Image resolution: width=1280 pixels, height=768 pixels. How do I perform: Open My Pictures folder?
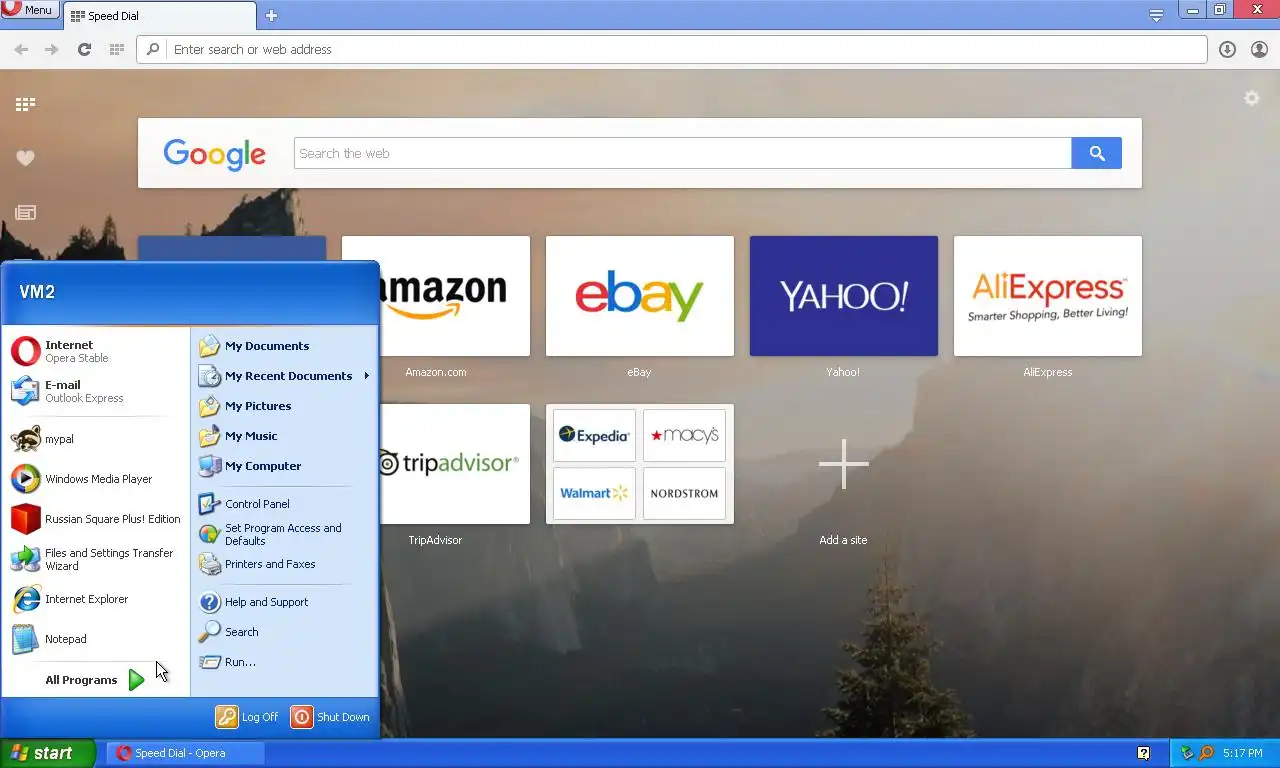coord(284,406)
